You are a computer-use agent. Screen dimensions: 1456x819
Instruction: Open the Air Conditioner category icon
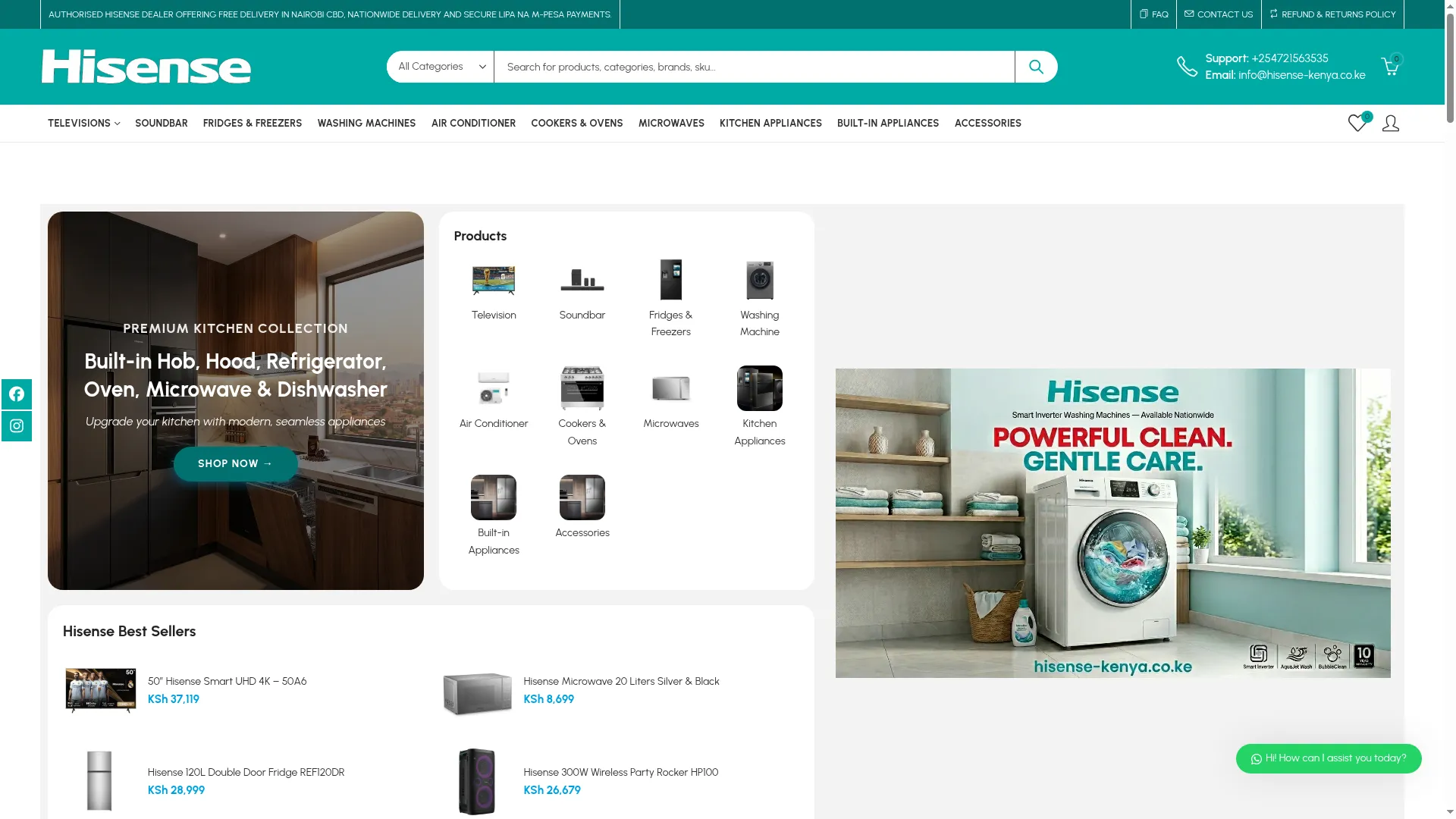(x=494, y=388)
